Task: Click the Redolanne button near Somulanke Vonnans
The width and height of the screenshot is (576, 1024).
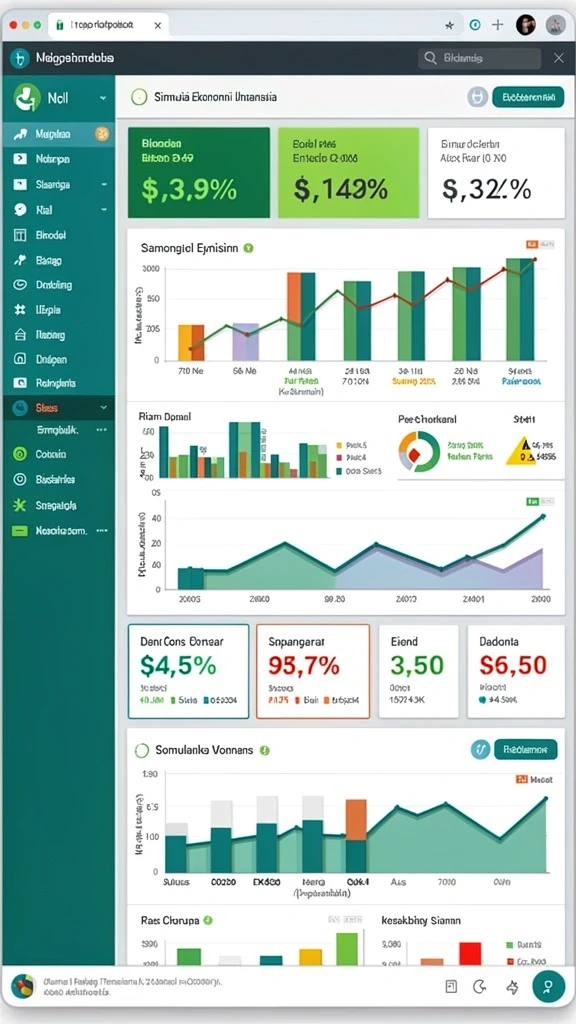Action: point(526,750)
